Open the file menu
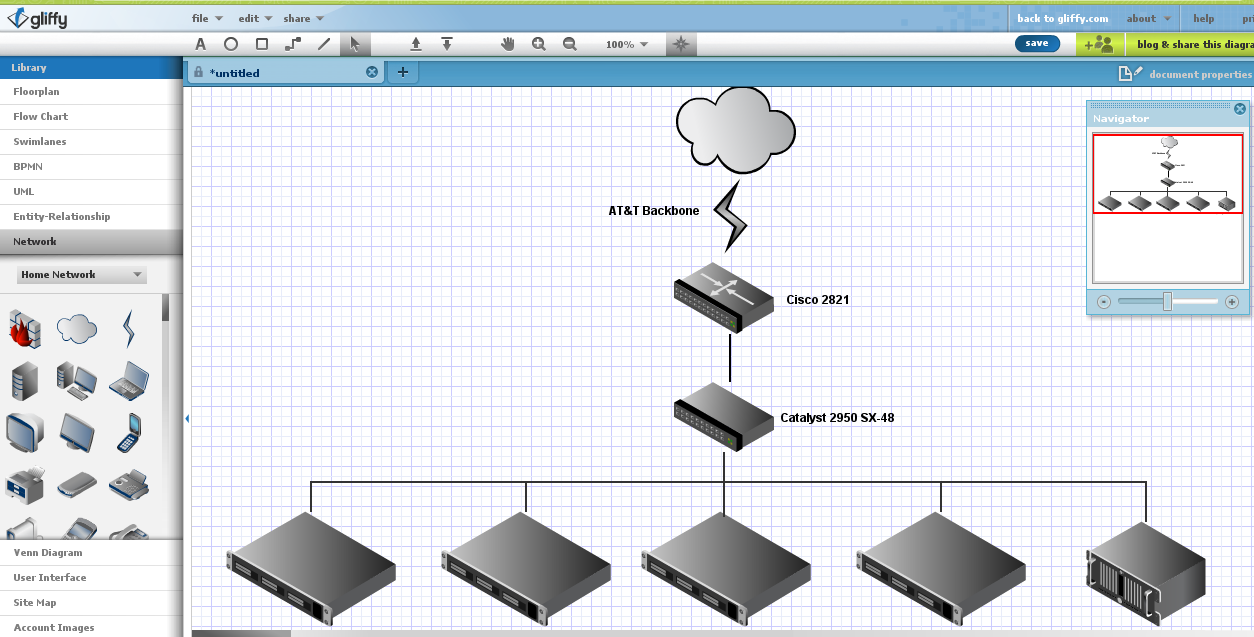 pos(202,17)
